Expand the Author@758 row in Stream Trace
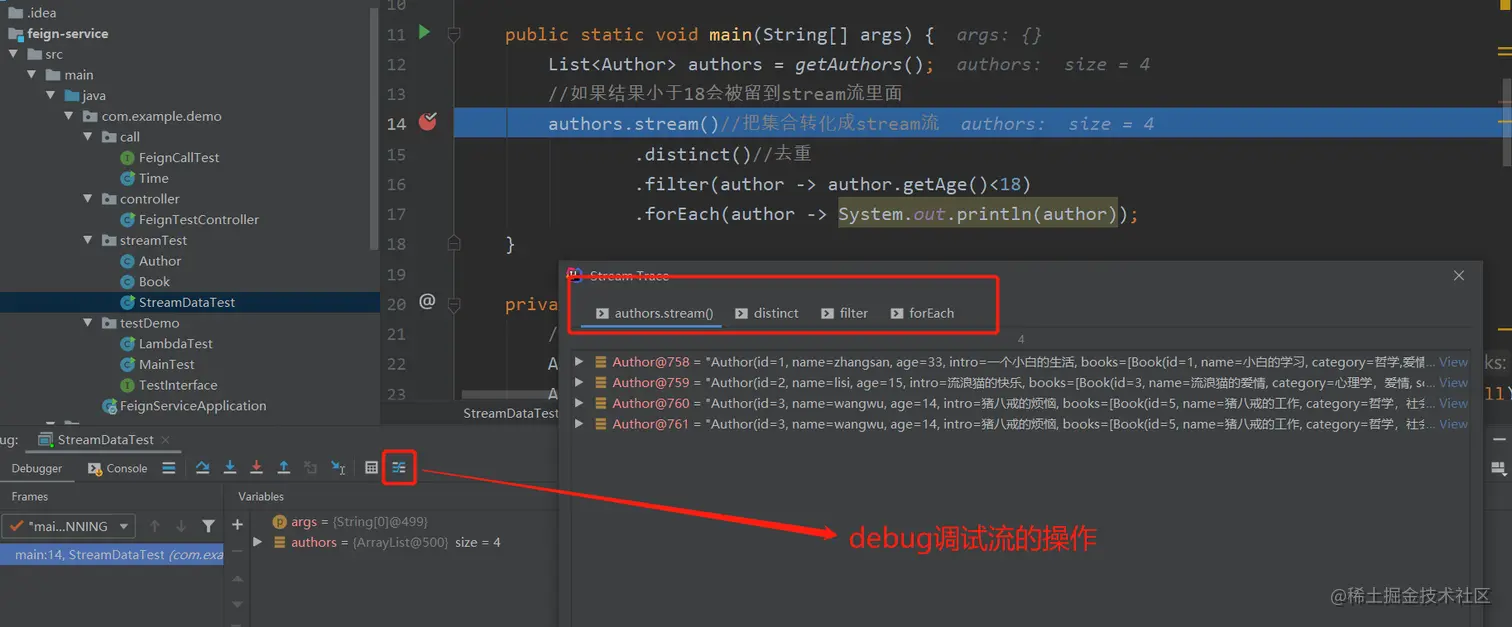 click(x=579, y=362)
